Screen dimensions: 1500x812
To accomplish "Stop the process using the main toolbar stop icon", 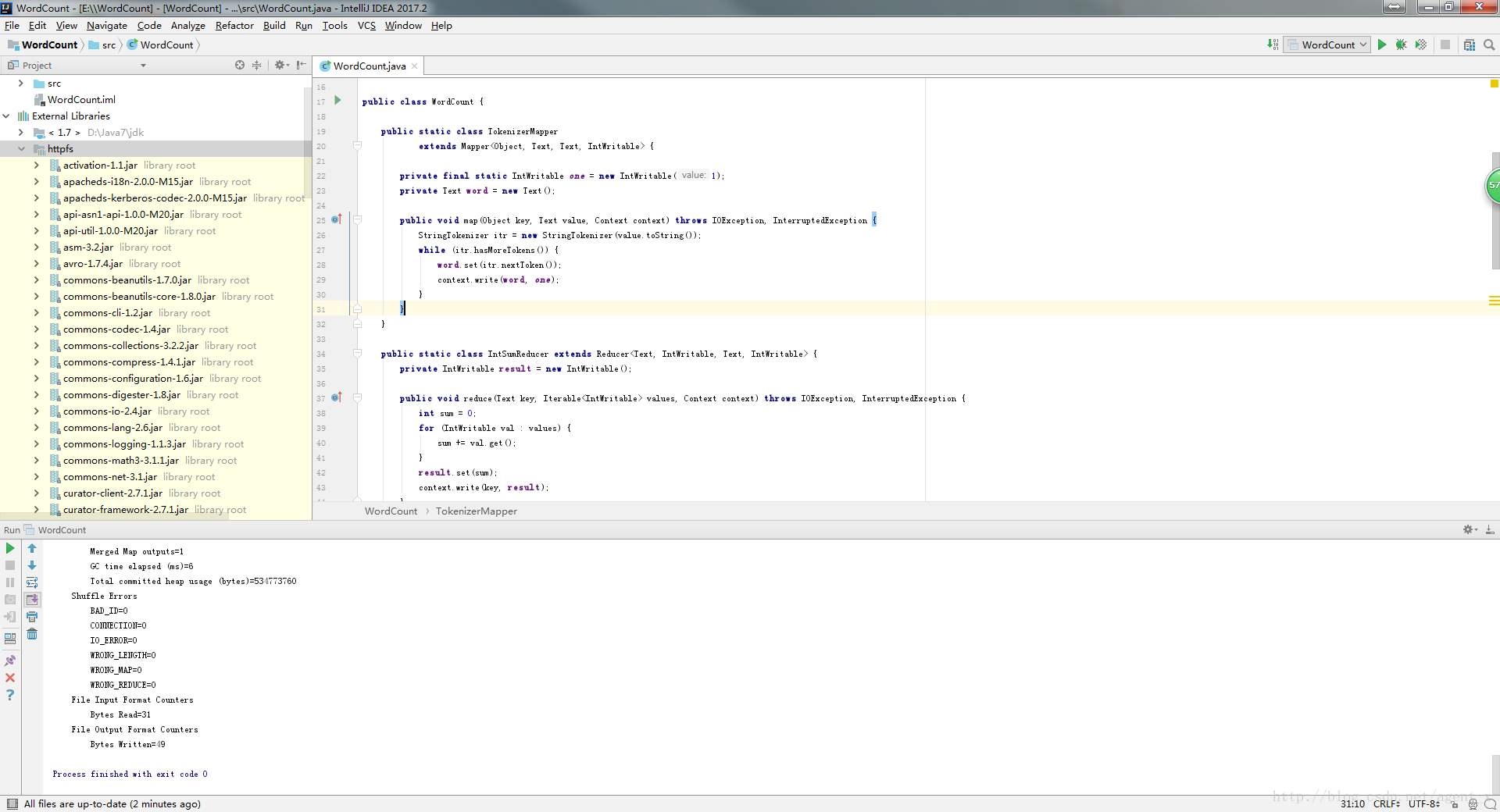I will 1445,45.
